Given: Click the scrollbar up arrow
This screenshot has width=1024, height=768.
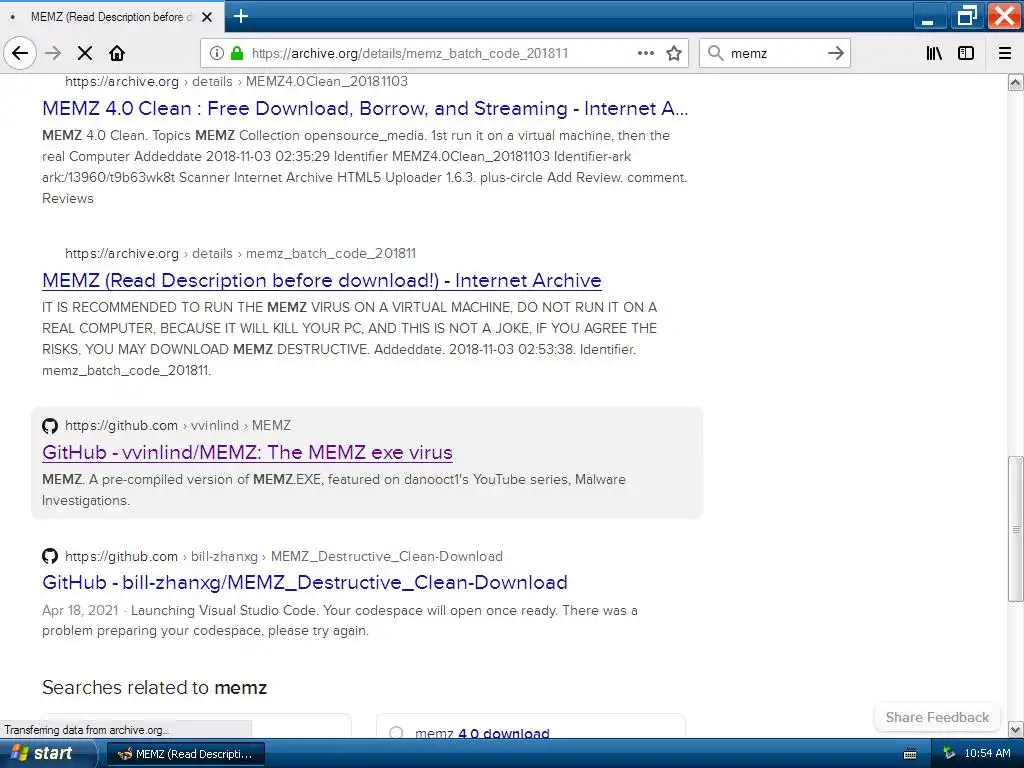Looking at the screenshot, I should pyautogui.click(x=1015, y=82).
